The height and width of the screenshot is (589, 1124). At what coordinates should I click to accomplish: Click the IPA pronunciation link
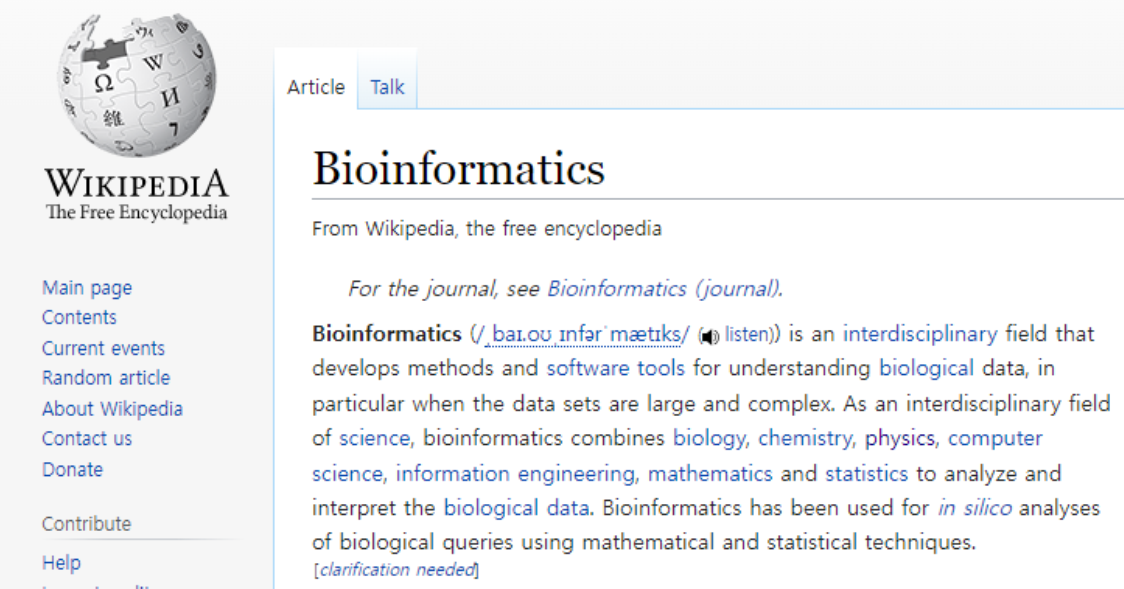click(x=586, y=334)
